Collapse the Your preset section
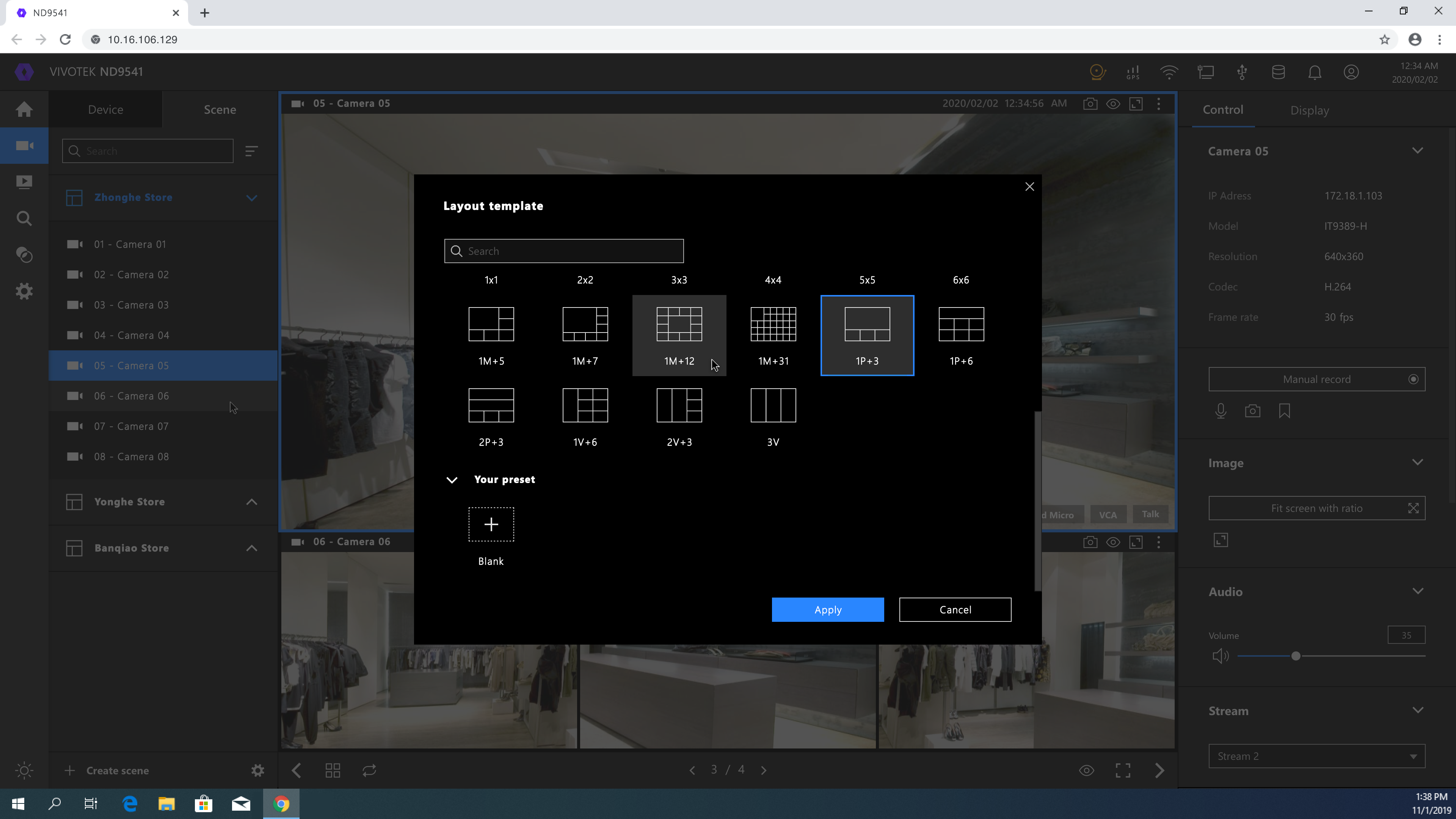Viewport: 1456px width, 819px height. point(452,480)
